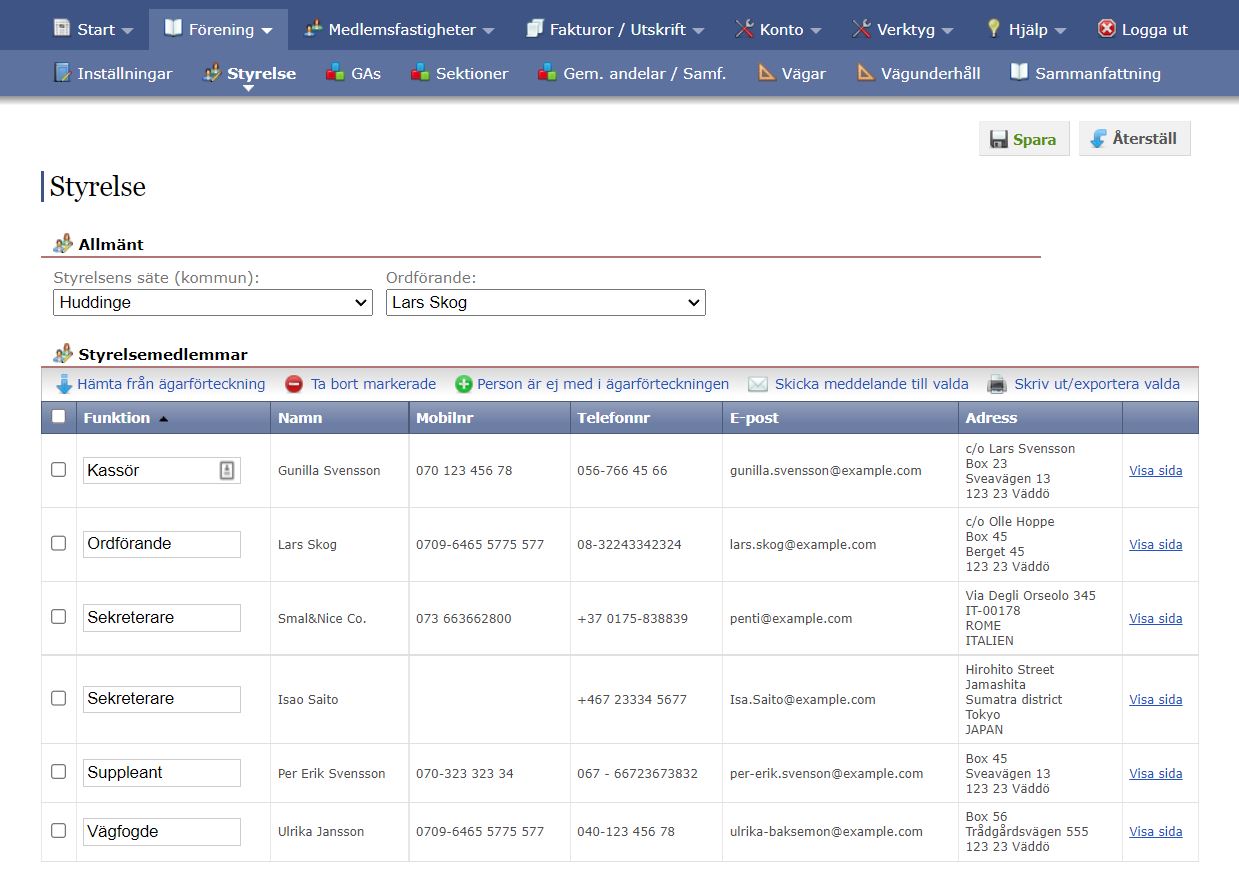Switch to the Vägunderhåll tab
The width and height of the screenshot is (1239, 884).
coord(918,73)
